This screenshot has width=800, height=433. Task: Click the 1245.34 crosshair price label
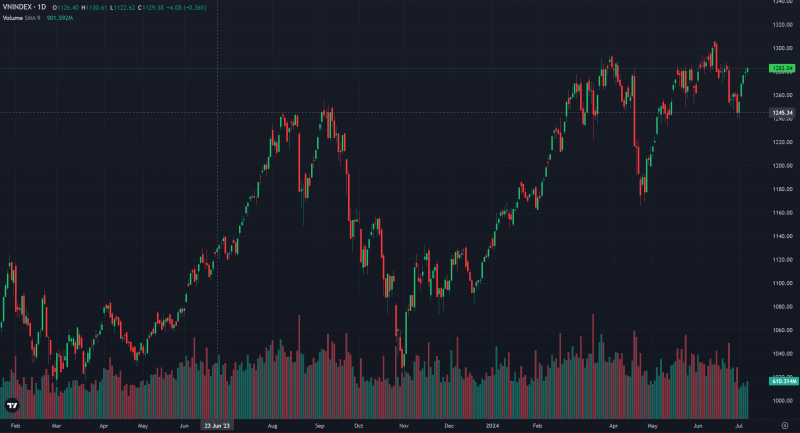[782, 113]
